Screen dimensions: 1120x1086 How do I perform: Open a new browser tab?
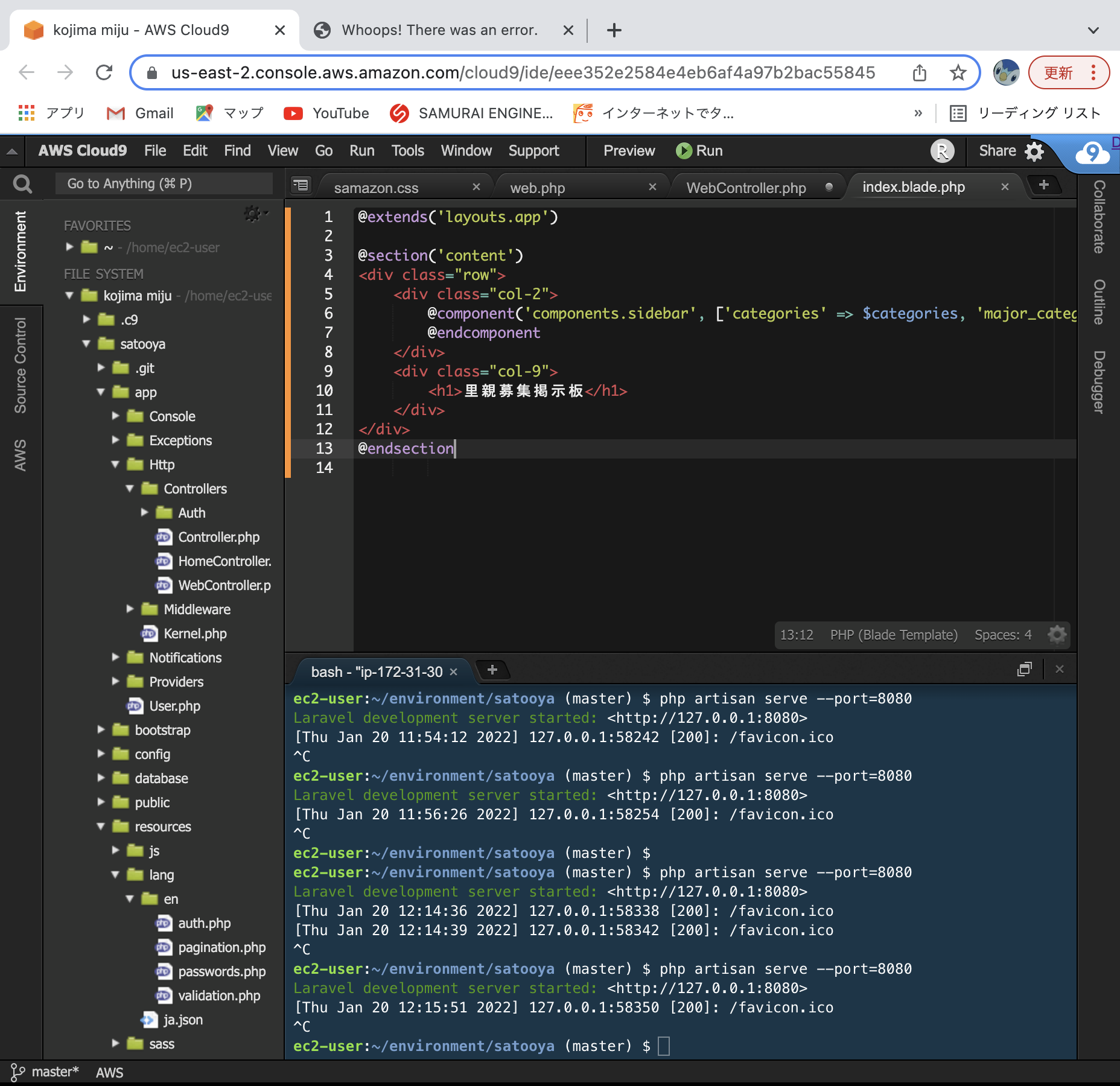point(614,30)
